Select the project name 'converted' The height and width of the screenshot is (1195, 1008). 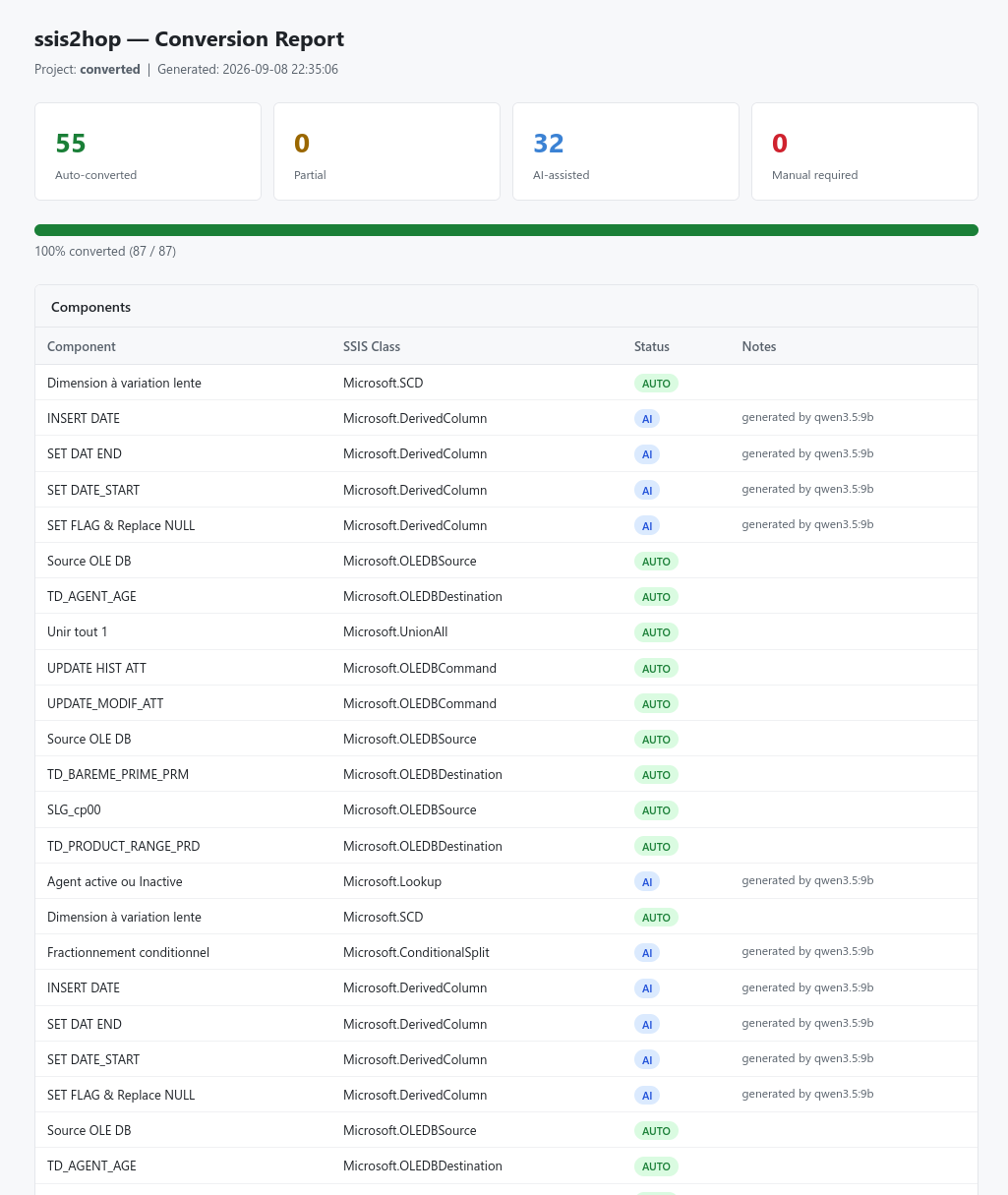click(x=110, y=70)
